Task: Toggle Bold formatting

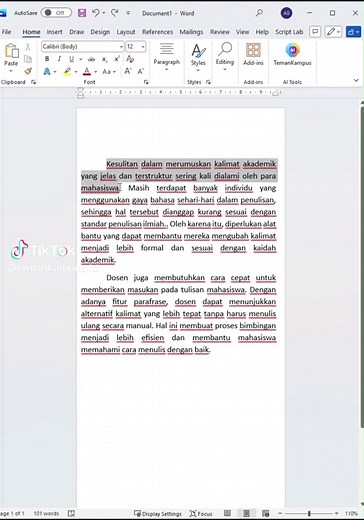Action: [x=47, y=59]
